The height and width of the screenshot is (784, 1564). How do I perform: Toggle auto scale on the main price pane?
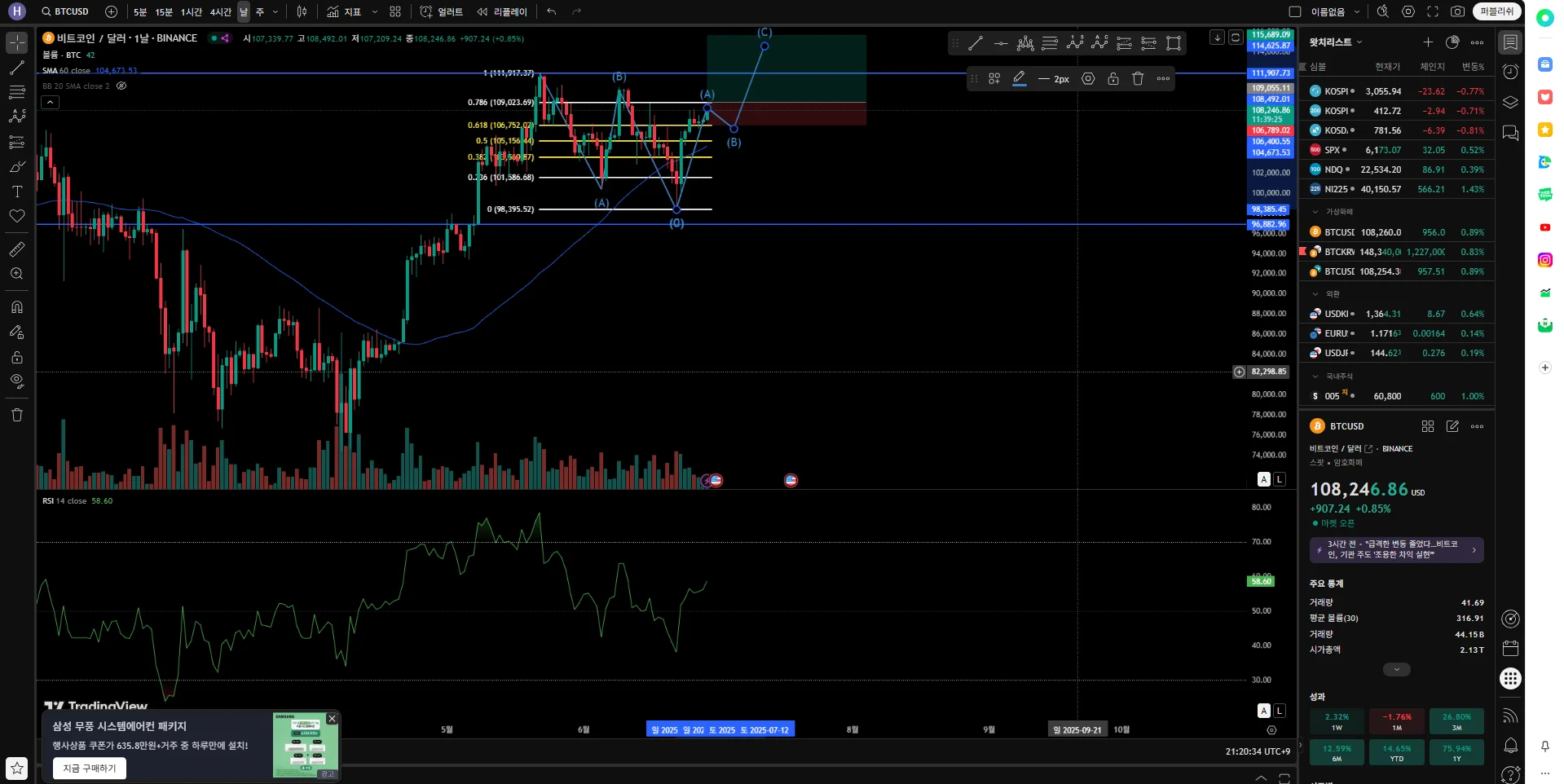click(1264, 479)
